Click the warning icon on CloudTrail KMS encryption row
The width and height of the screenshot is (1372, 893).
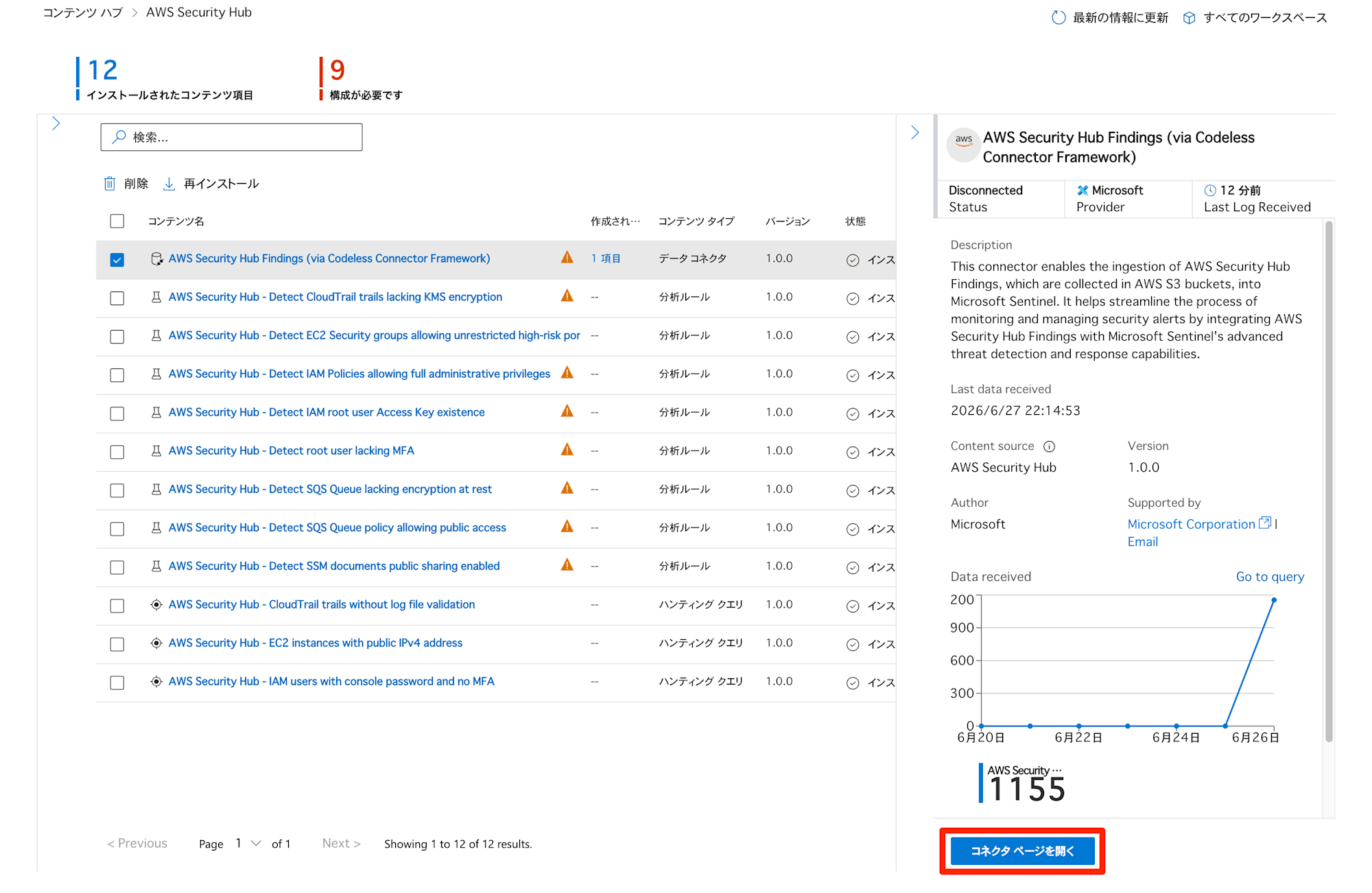pos(567,296)
